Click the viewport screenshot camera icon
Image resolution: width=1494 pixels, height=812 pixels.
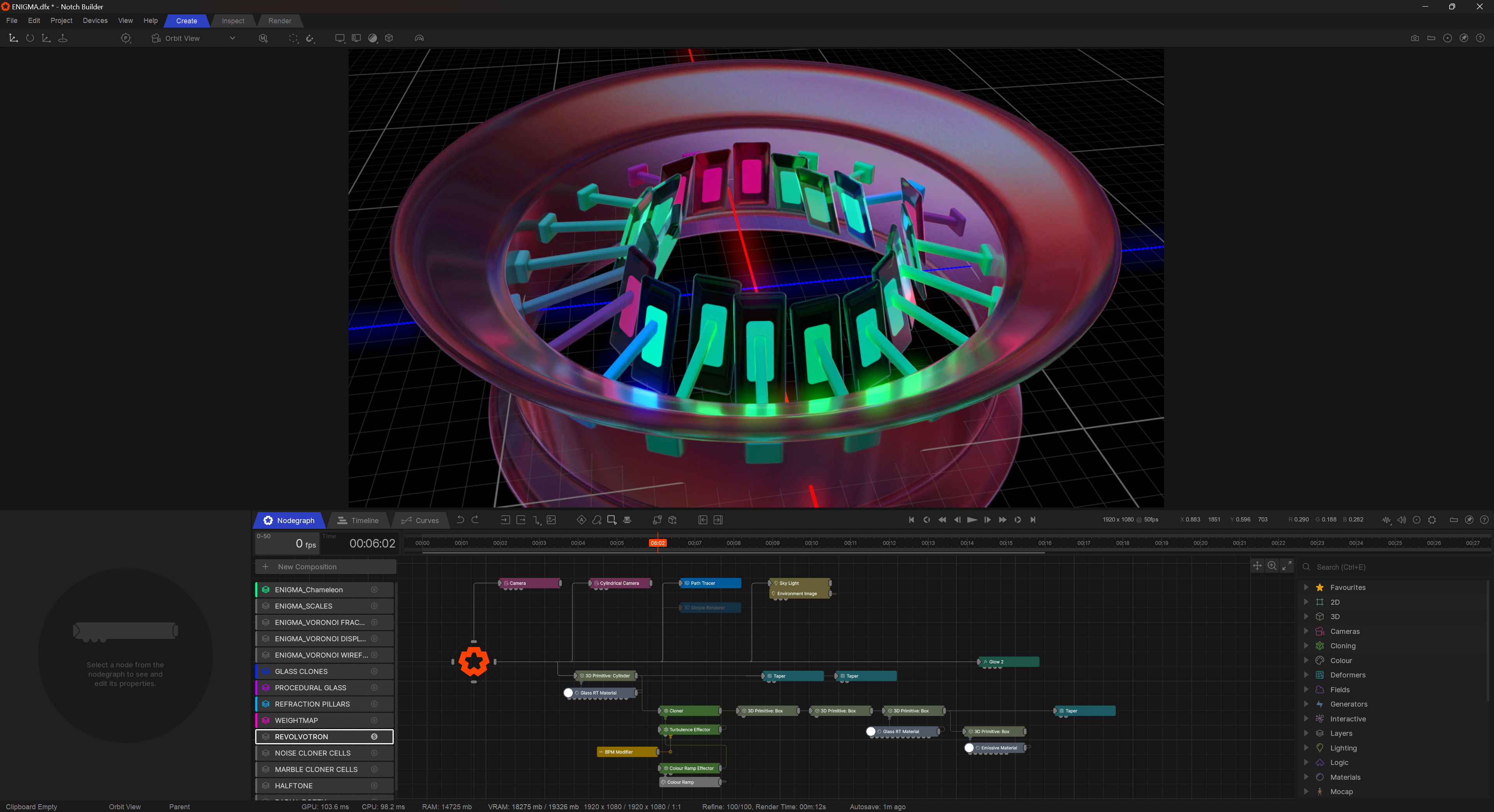click(x=1415, y=38)
